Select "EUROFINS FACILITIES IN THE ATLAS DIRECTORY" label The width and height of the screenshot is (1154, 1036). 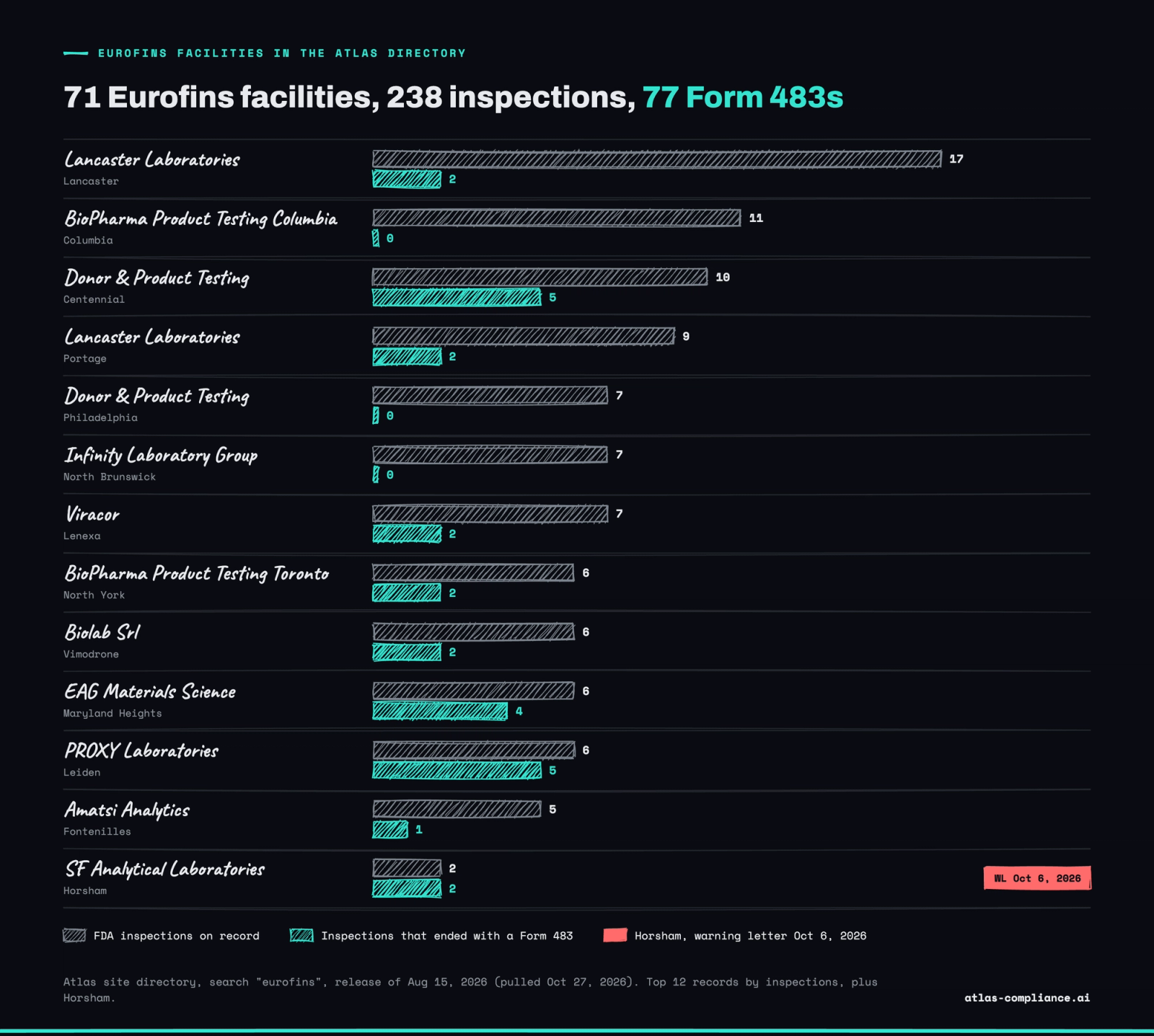282,53
